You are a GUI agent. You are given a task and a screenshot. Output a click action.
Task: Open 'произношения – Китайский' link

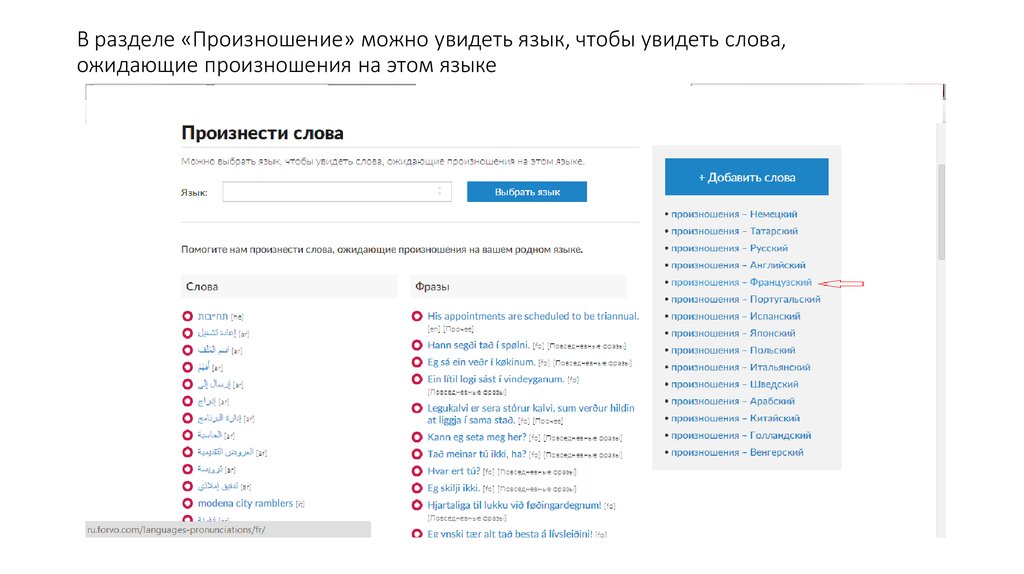(735, 418)
